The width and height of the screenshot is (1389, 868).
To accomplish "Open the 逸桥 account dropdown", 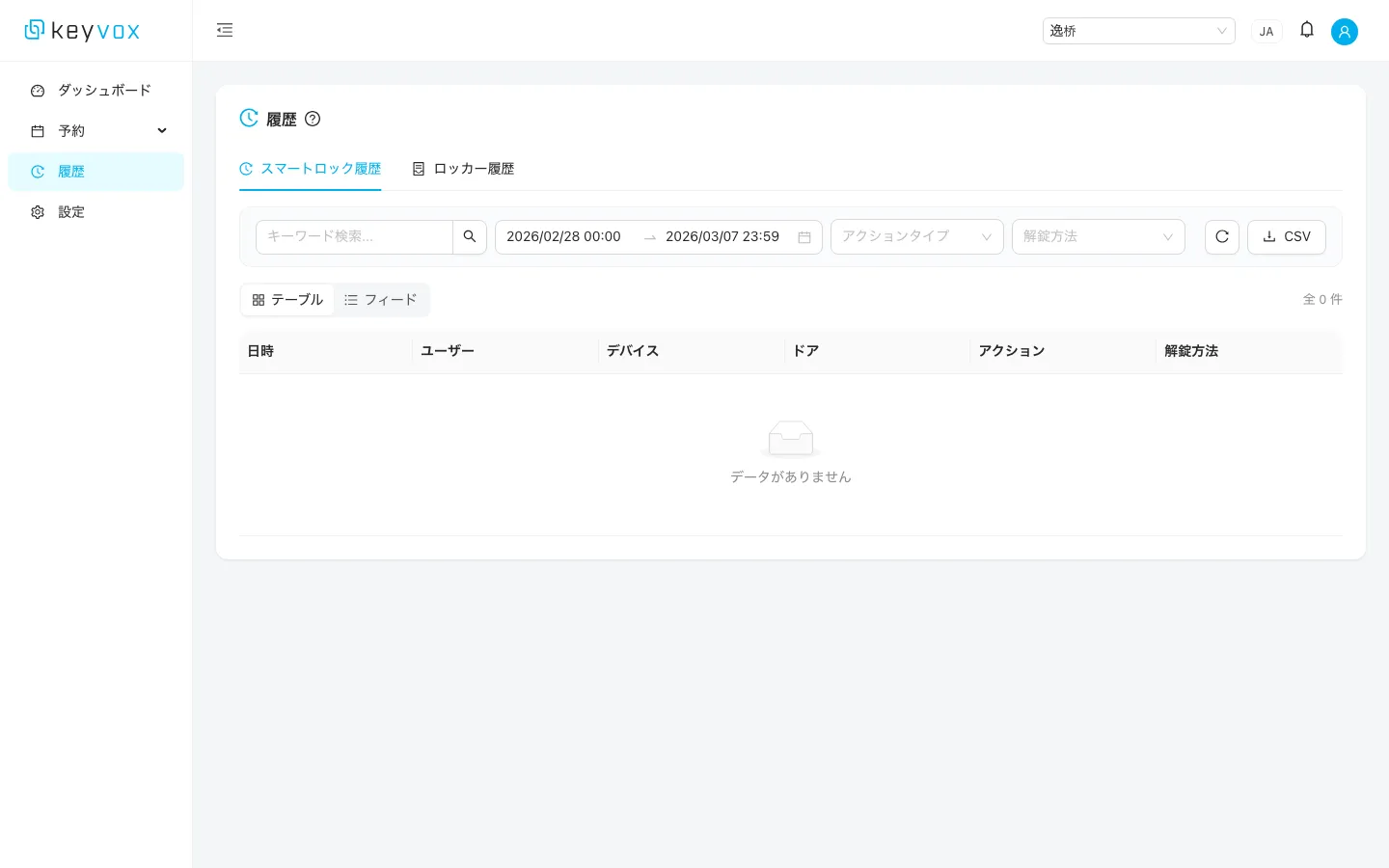I will (x=1138, y=30).
